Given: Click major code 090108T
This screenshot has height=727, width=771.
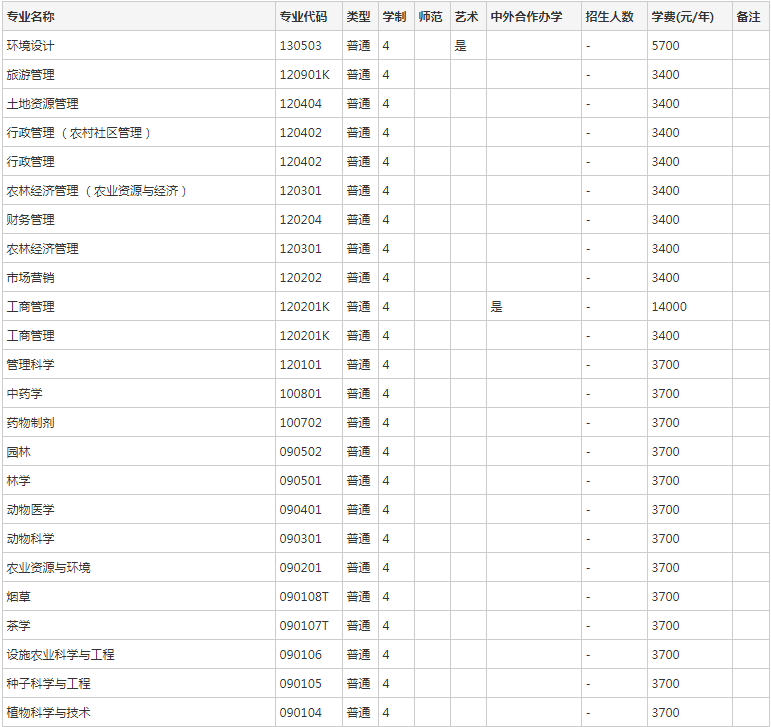Looking at the screenshot, I should (x=305, y=597).
